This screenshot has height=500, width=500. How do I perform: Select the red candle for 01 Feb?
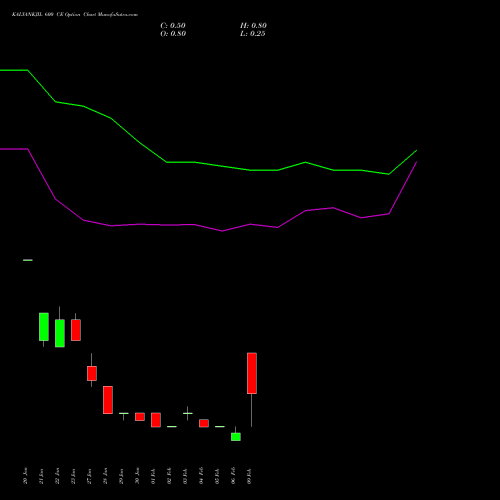(x=156, y=420)
